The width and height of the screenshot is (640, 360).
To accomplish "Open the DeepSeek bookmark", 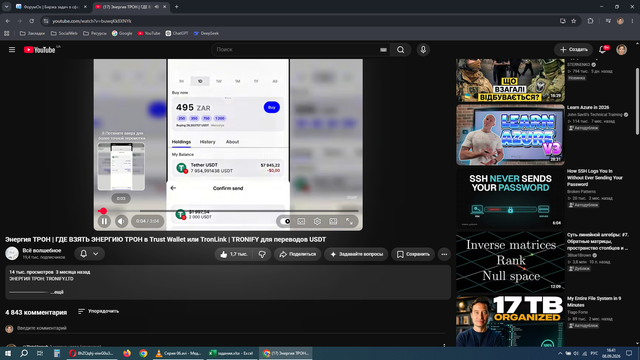I will pyautogui.click(x=206, y=33).
